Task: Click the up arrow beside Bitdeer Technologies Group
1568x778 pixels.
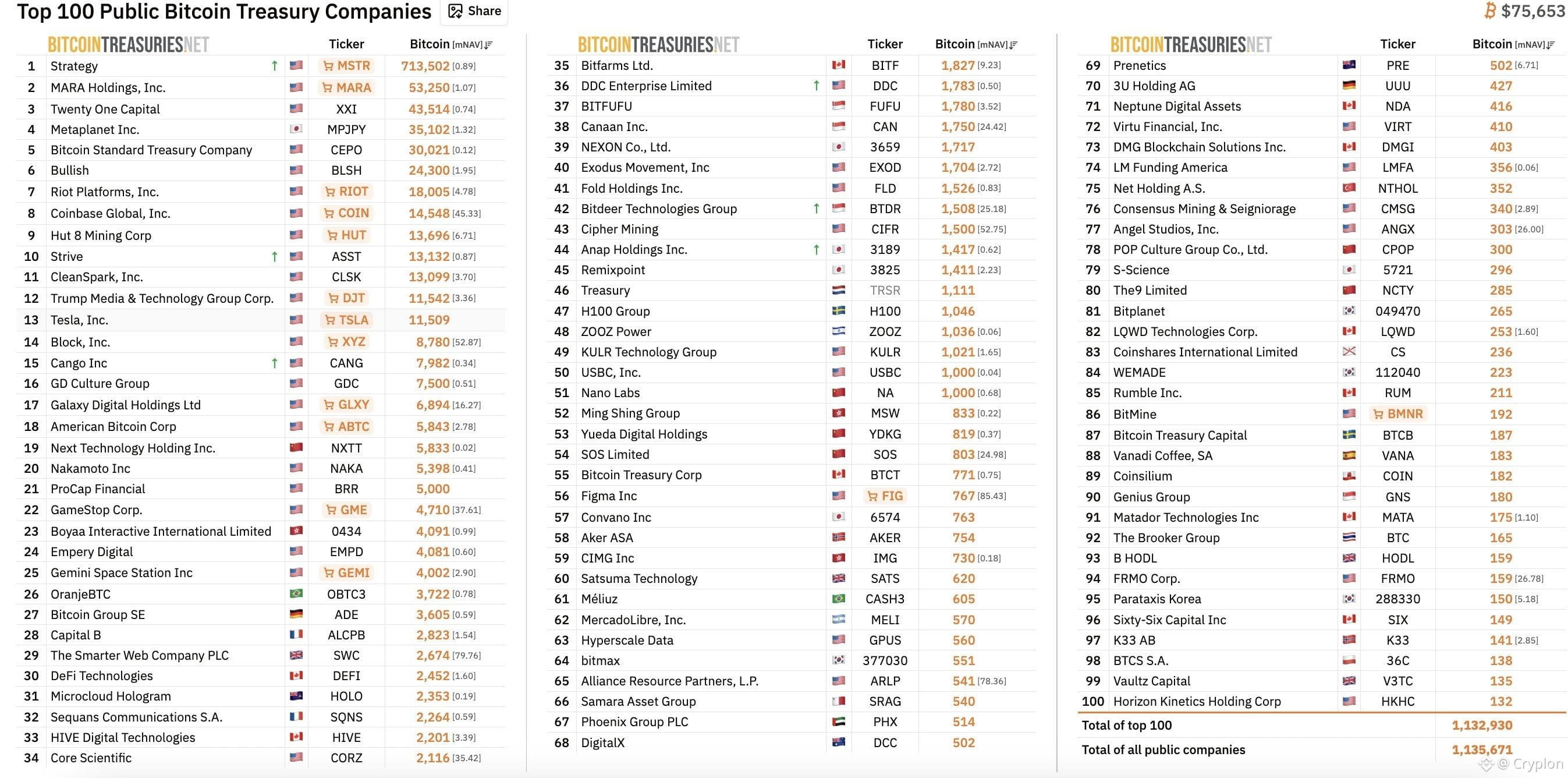Action: (816, 208)
